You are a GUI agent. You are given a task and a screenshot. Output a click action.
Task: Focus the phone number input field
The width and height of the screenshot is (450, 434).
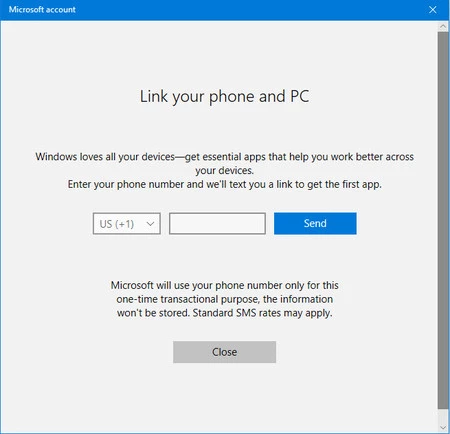pos(217,224)
